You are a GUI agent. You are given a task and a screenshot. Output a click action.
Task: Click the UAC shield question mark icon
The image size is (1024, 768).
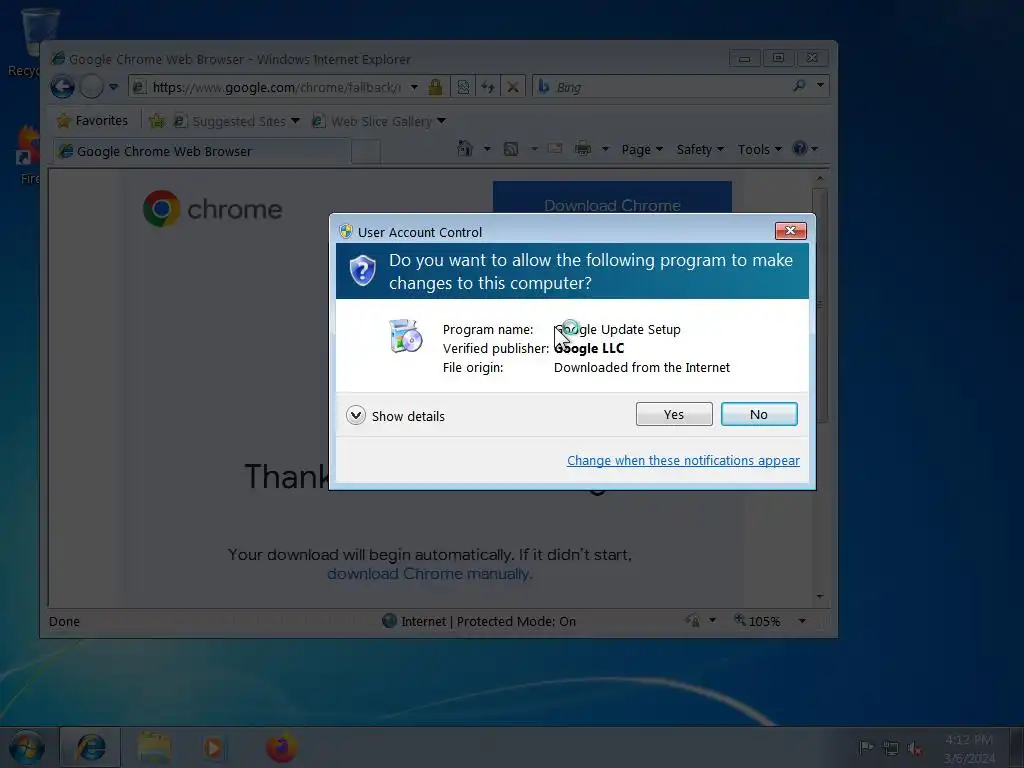362,270
